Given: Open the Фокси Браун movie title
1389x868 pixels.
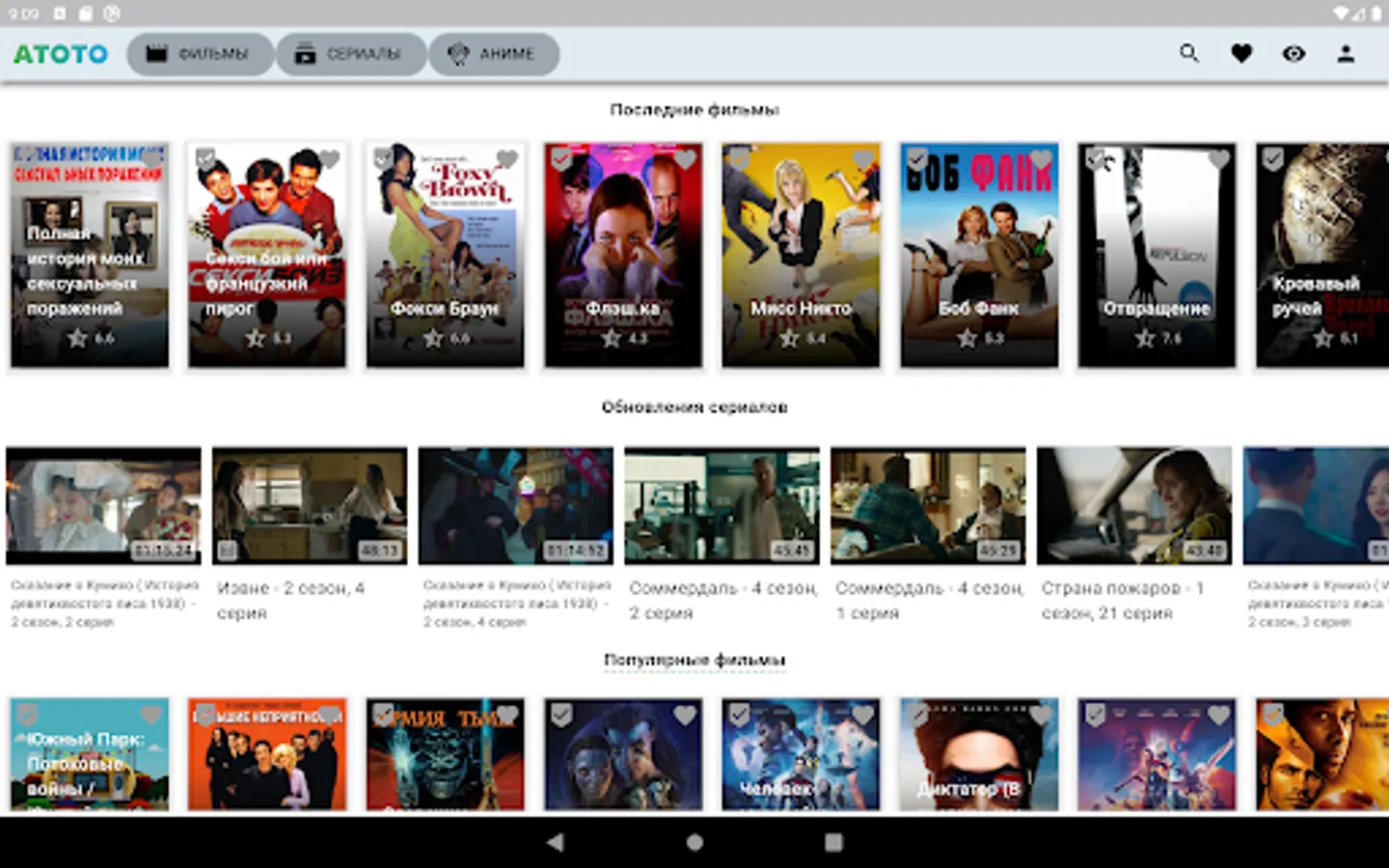Looking at the screenshot, I should click(x=445, y=309).
